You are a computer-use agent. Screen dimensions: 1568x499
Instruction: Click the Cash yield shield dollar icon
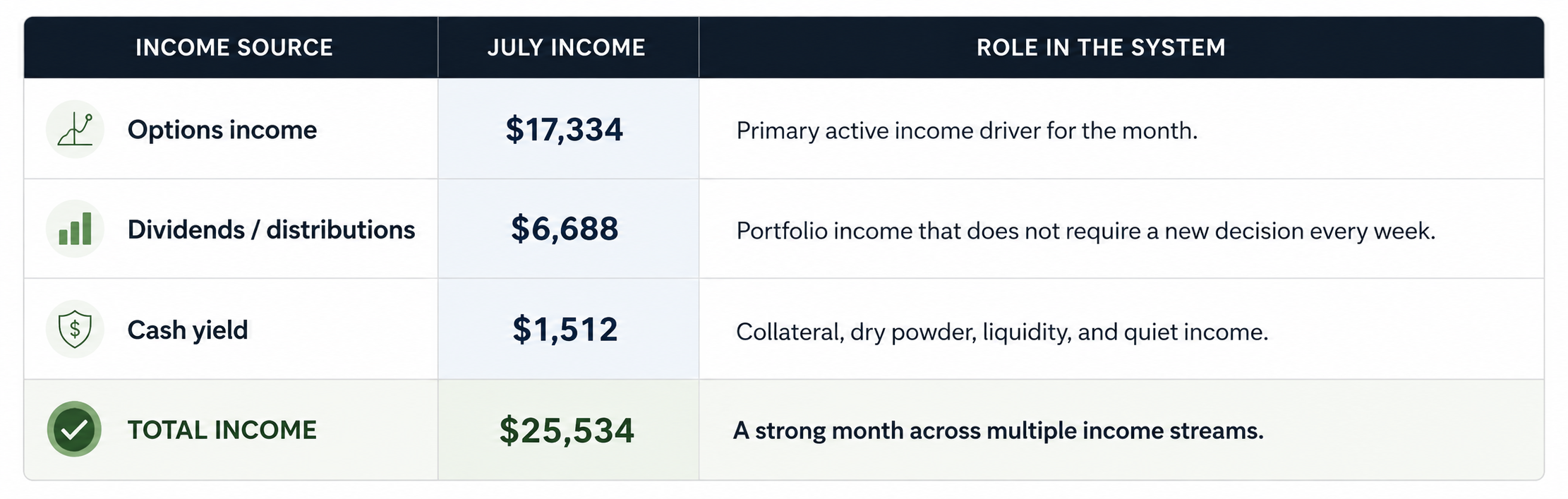coord(75,329)
